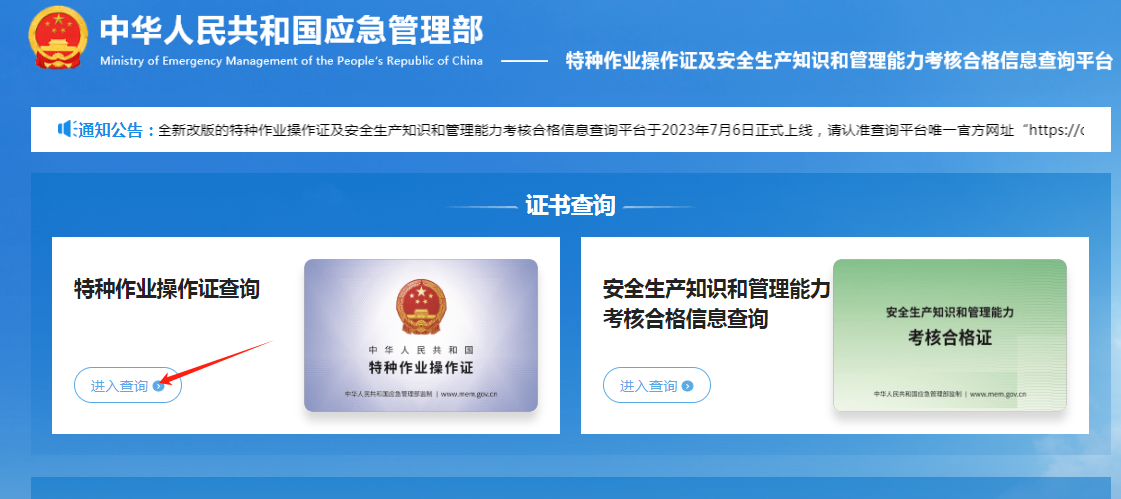Open the scrolling notice announcement text
The width and height of the screenshot is (1121, 499).
pyautogui.click(x=621, y=130)
